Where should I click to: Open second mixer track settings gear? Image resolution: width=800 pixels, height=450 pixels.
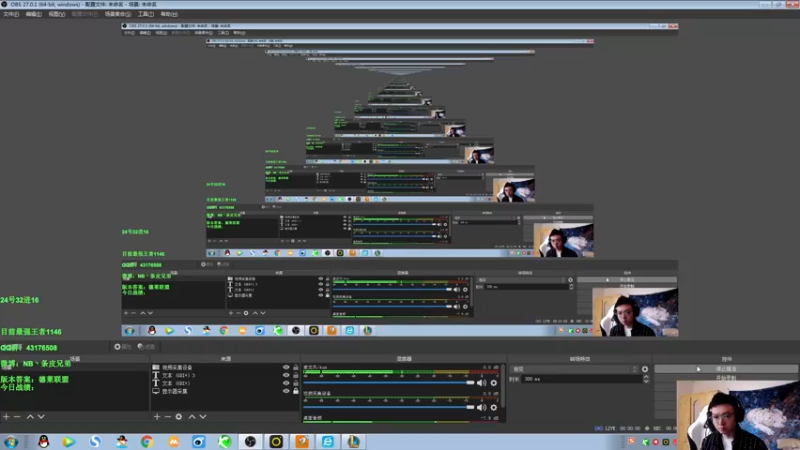tap(493, 407)
